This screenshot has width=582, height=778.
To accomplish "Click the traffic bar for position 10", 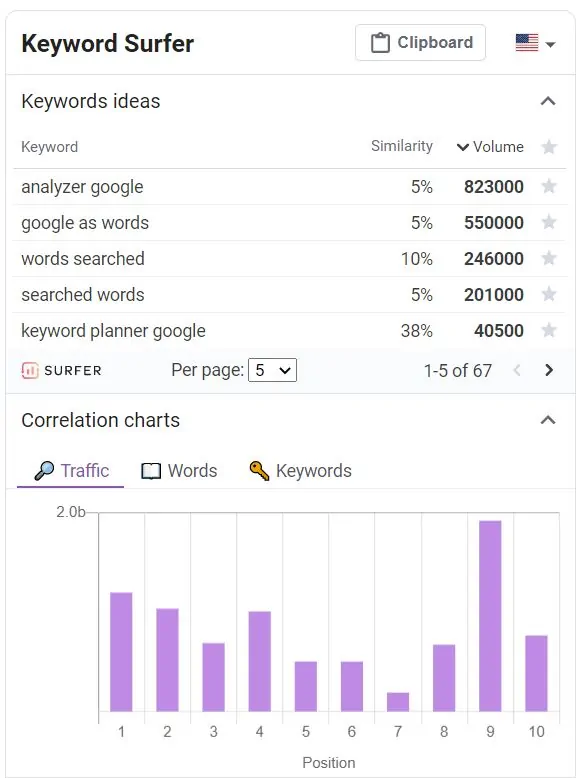I will (536, 673).
